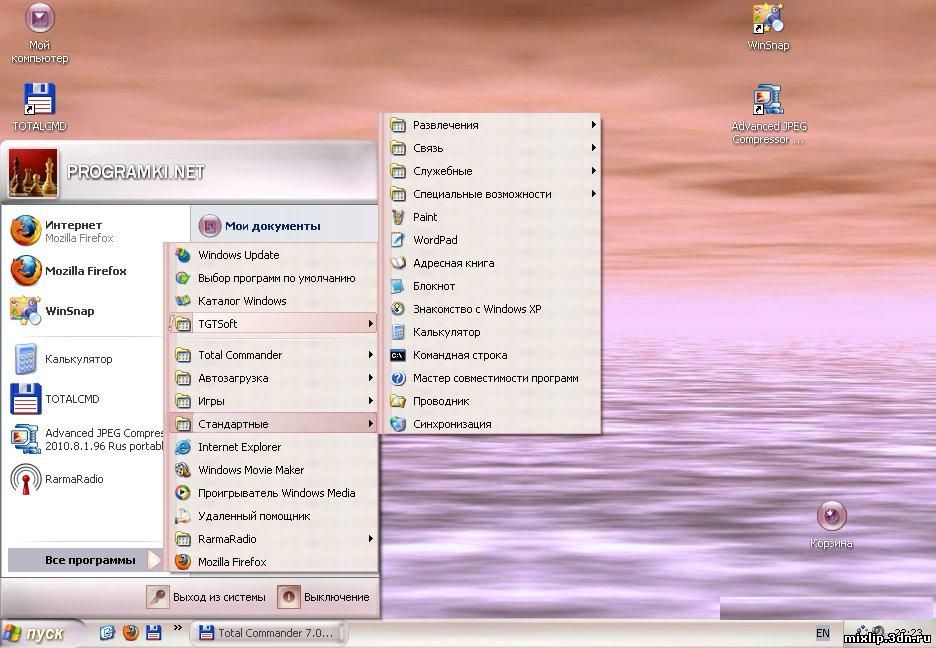Viewport: 936px width, 648px height.
Task: Select the Advanced JPEG Compressor desktop icon
Action: tap(769, 115)
